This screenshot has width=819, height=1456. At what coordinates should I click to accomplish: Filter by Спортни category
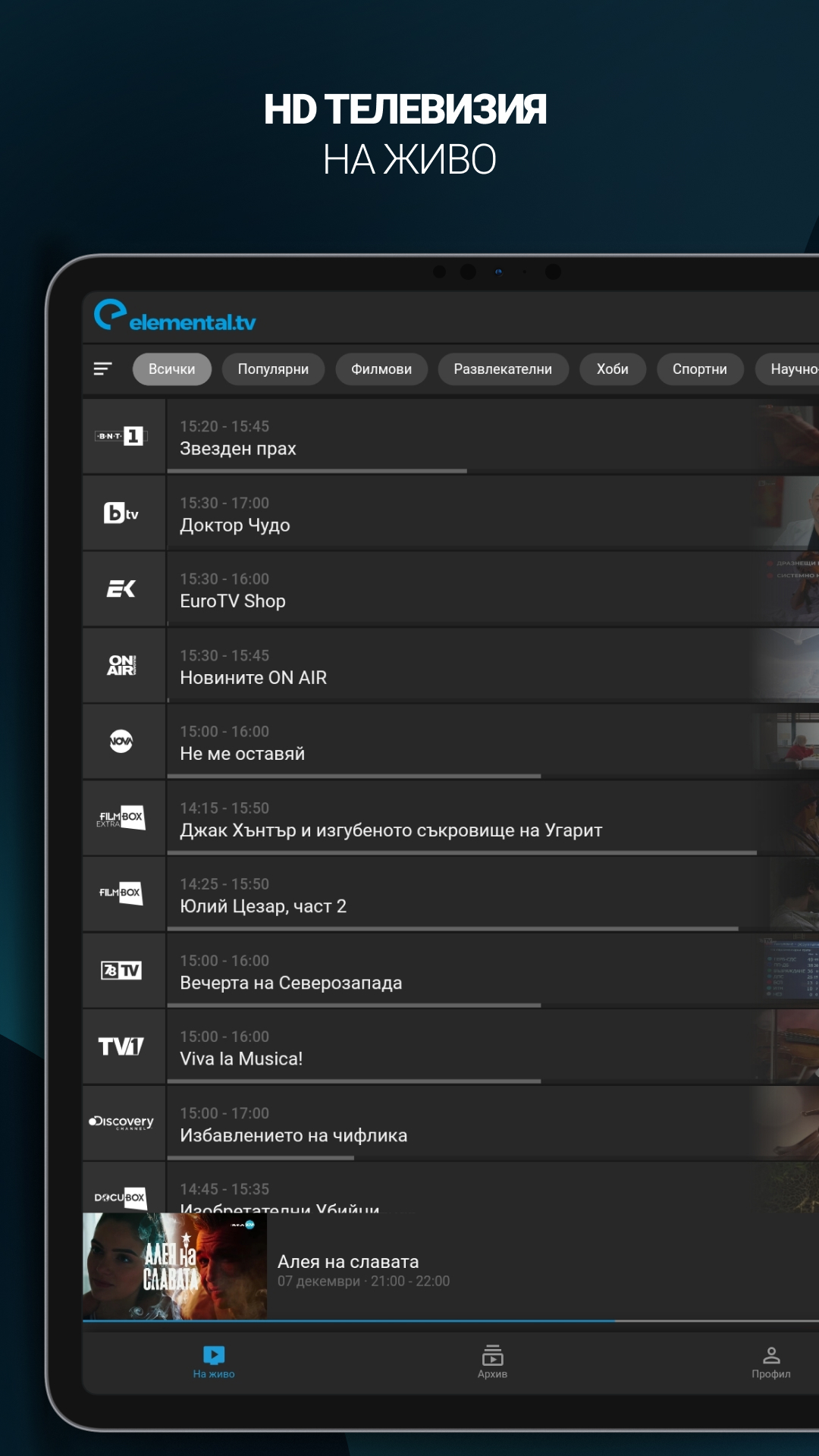[700, 369]
